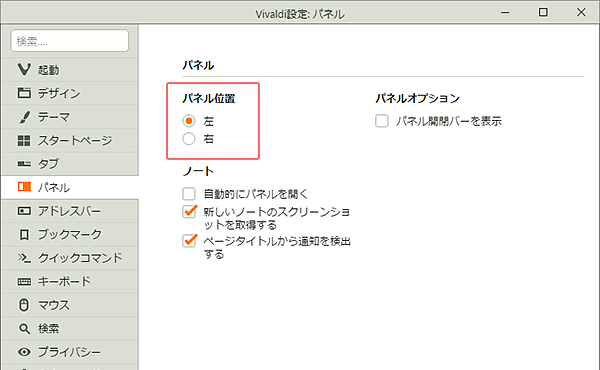
Task: Focus the 検索 settings search field
Action: pyautogui.click(x=70, y=41)
